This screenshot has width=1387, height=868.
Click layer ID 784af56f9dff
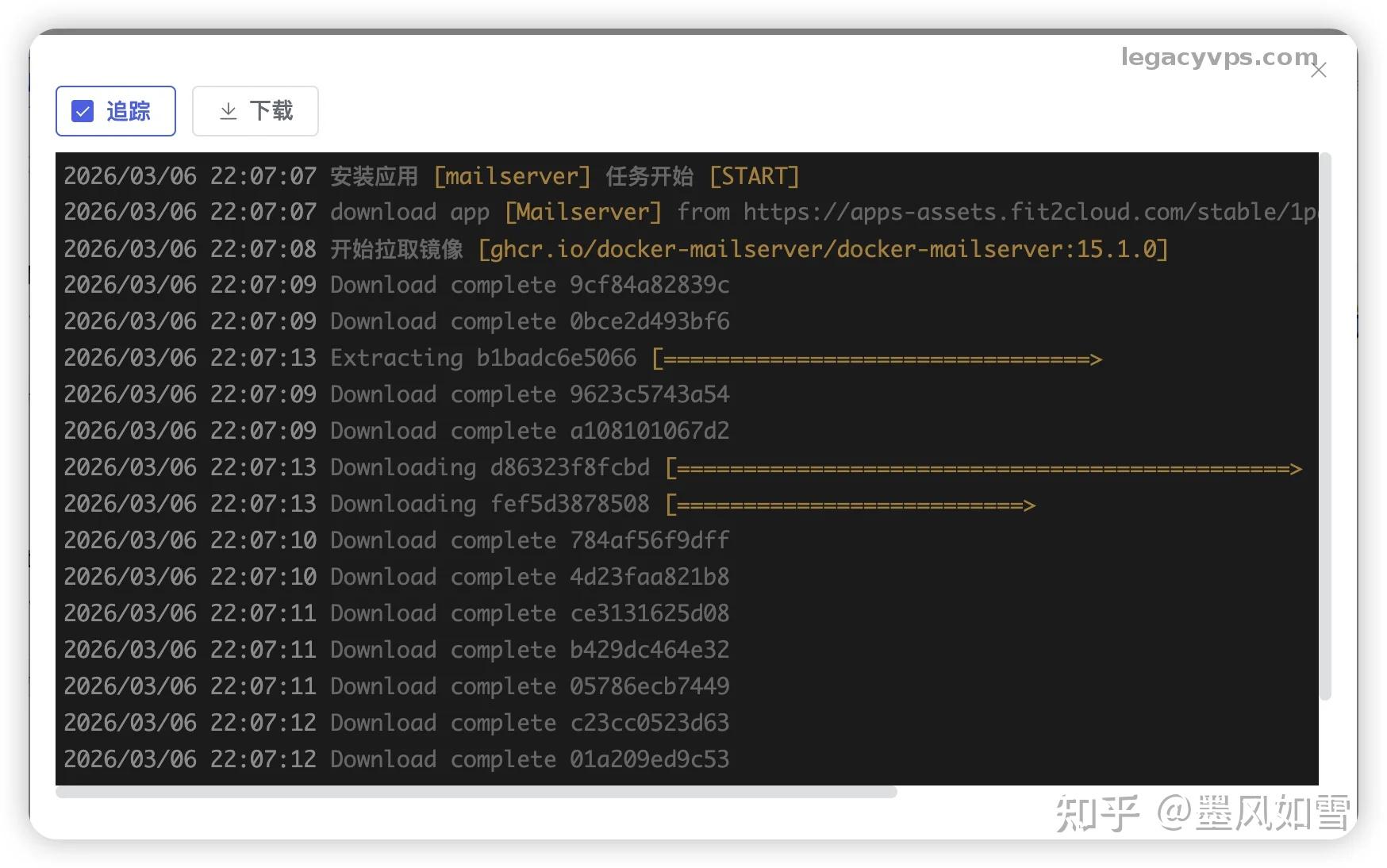[x=649, y=541]
